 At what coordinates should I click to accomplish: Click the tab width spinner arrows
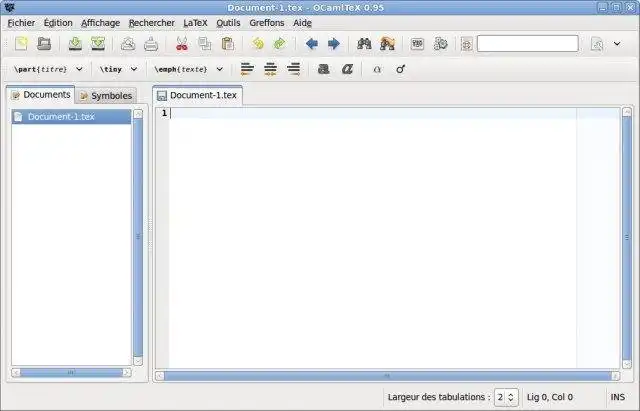(511, 397)
